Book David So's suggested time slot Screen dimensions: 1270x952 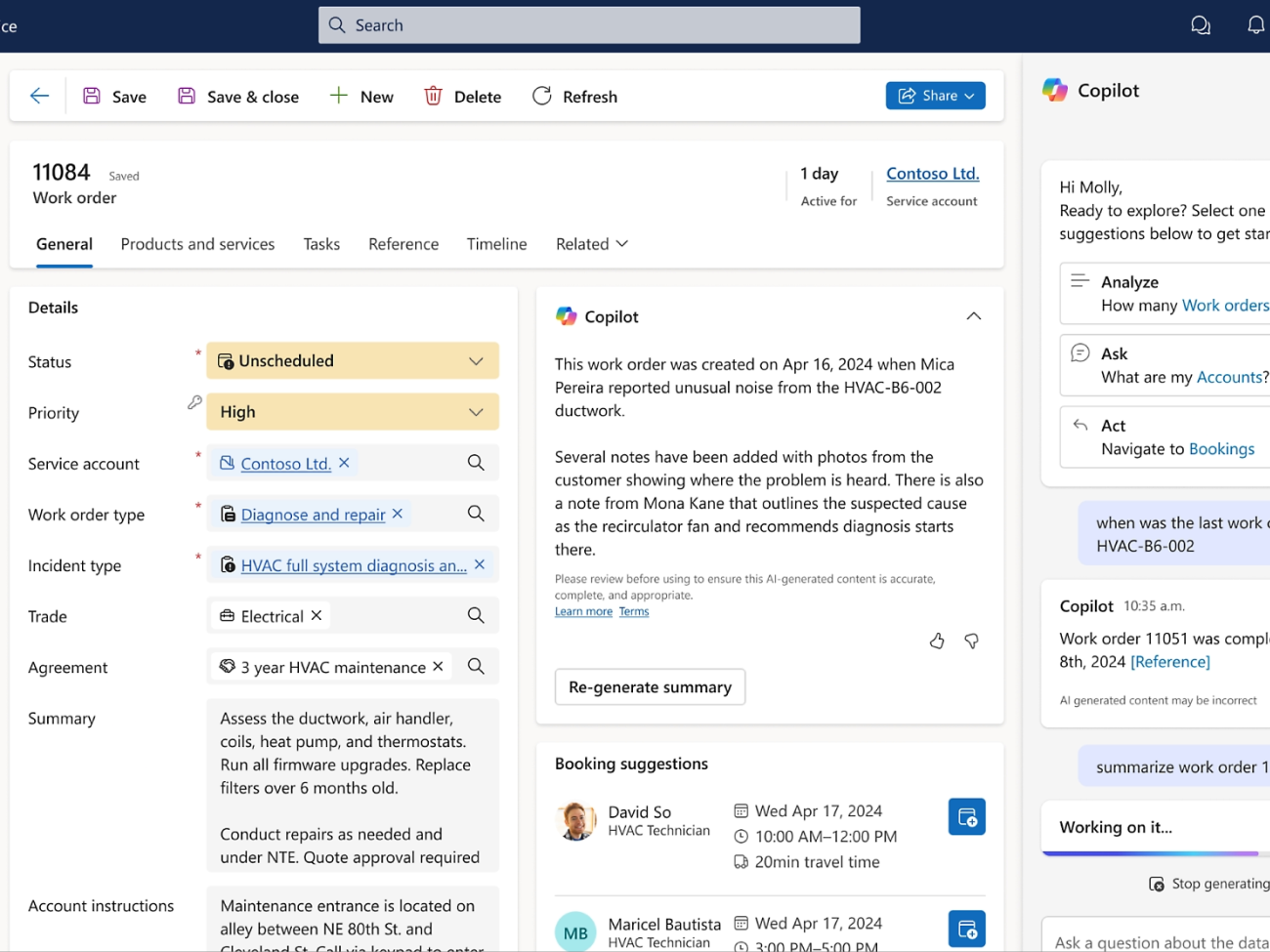966,817
